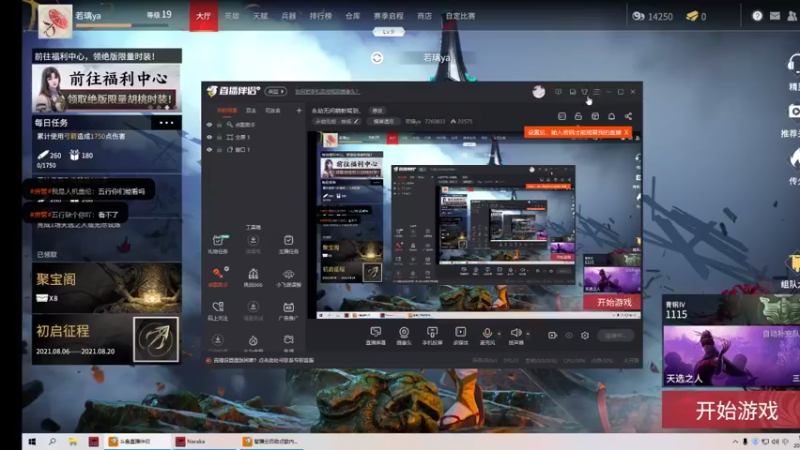
Task: Mute the microphone (麦克风) in streaming app
Action: 487,333
